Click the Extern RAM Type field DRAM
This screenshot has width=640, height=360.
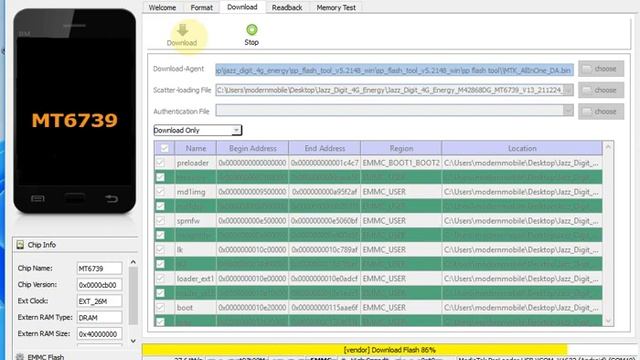click(x=99, y=318)
